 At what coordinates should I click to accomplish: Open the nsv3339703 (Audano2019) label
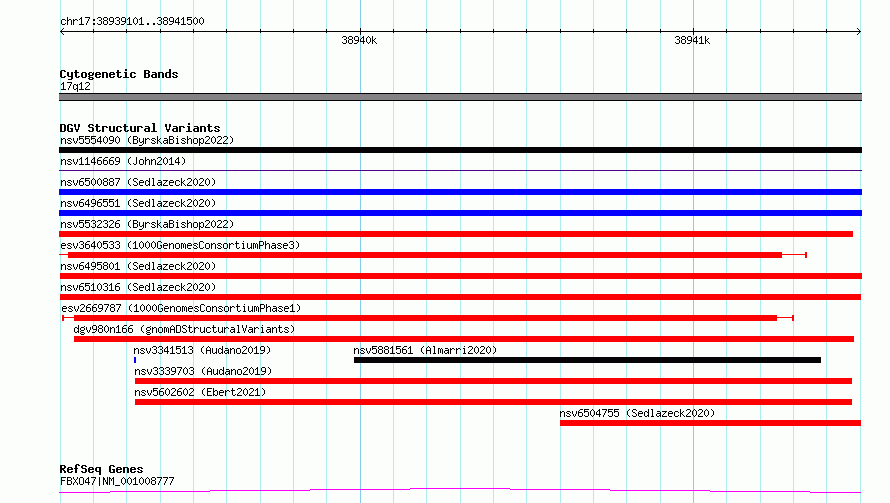(x=203, y=371)
